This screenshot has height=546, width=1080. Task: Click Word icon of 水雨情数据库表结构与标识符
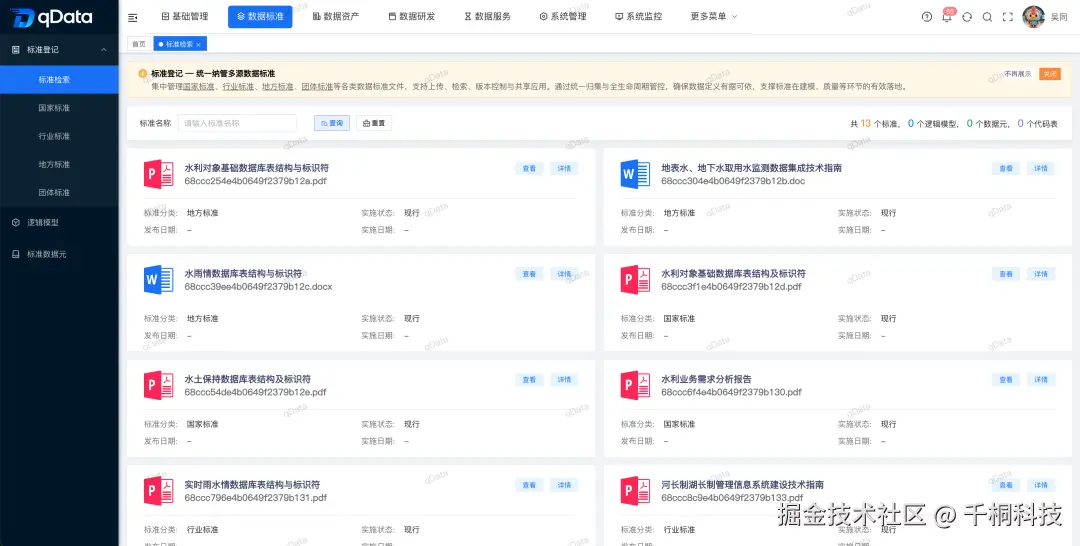158,280
